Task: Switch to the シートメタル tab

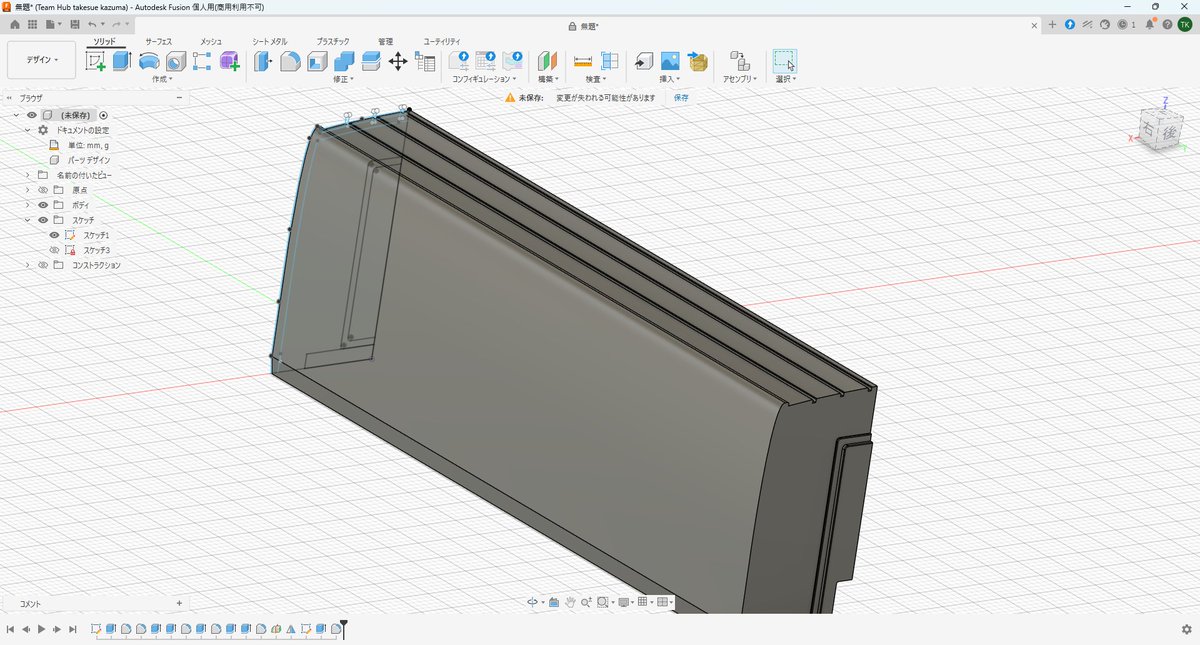Action: tap(270, 41)
